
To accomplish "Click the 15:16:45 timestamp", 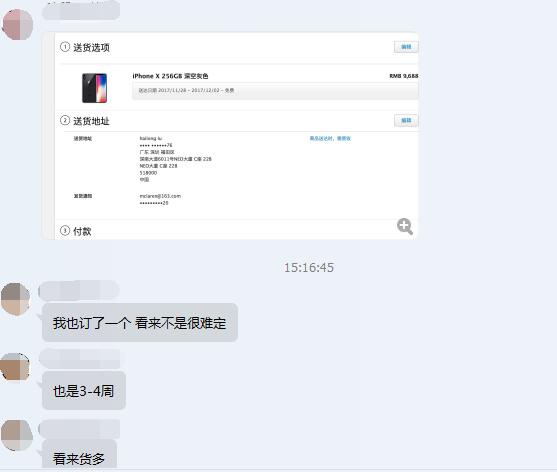I will point(309,267).
